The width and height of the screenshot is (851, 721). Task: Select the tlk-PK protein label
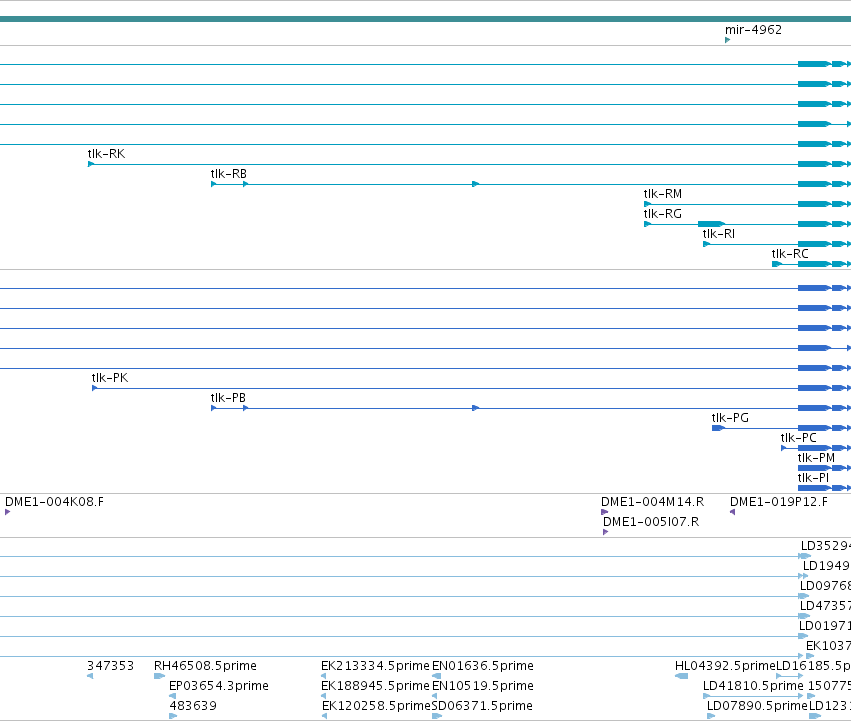pyautogui.click(x=110, y=378)
